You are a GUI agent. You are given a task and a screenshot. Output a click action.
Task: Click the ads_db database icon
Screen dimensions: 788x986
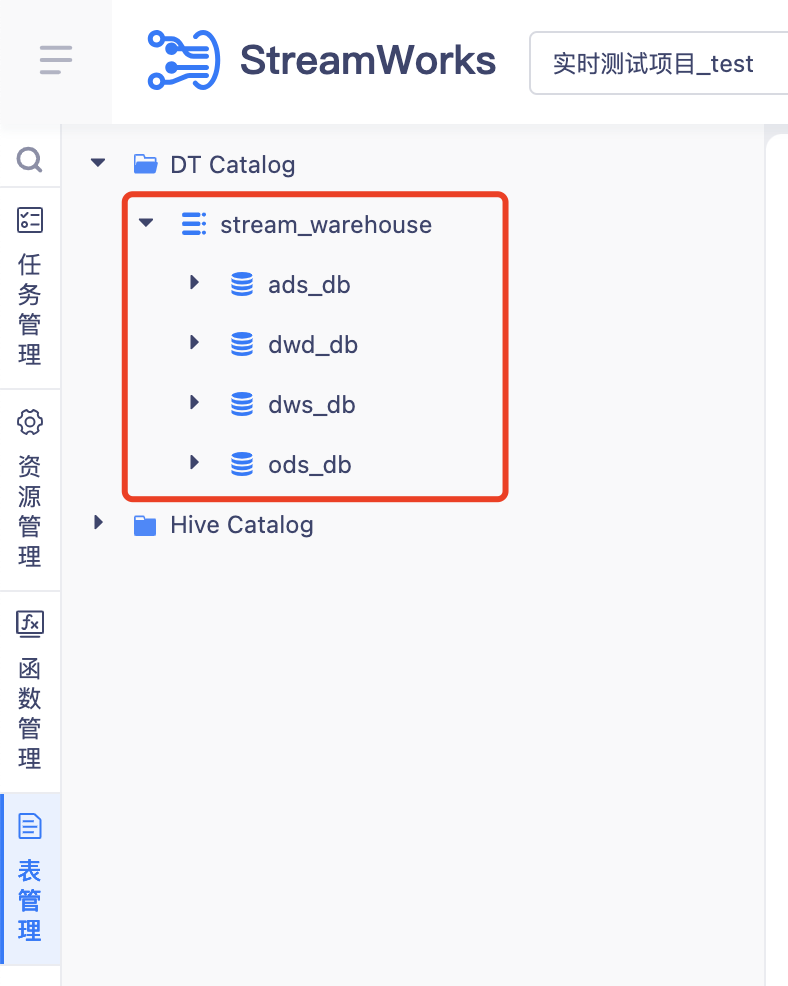coord(242,284)
